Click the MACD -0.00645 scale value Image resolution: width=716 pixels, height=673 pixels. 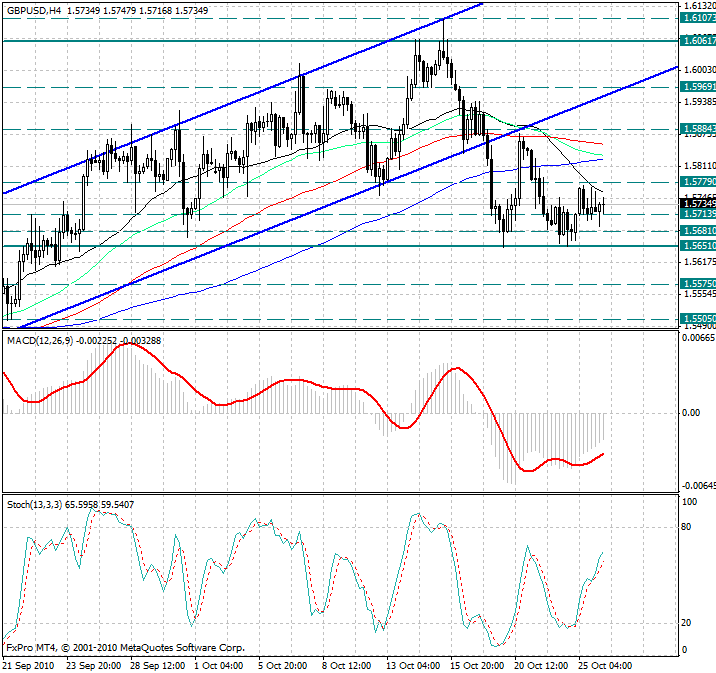pos(698,485)
